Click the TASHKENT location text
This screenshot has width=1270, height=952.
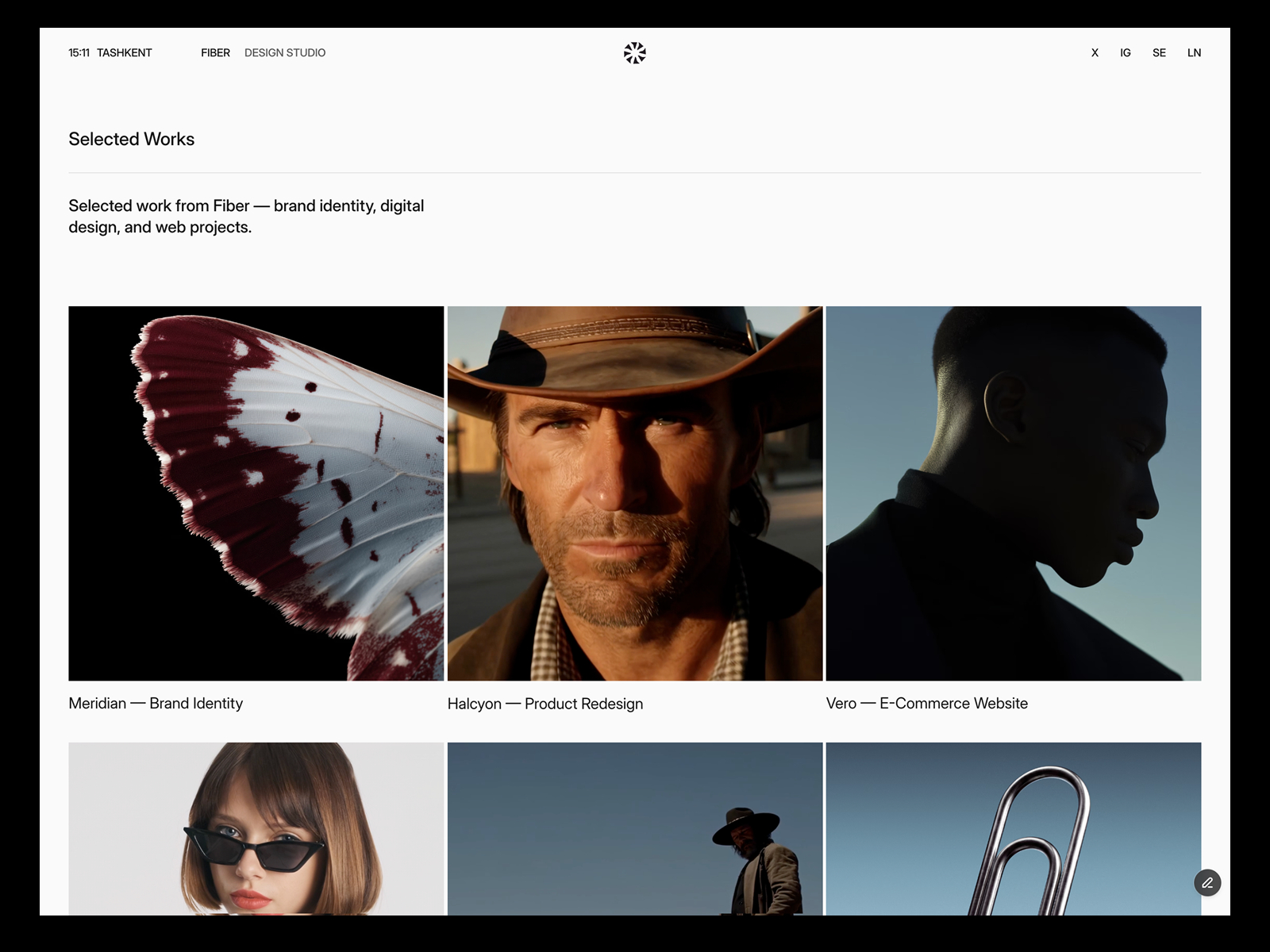(125, 53)
